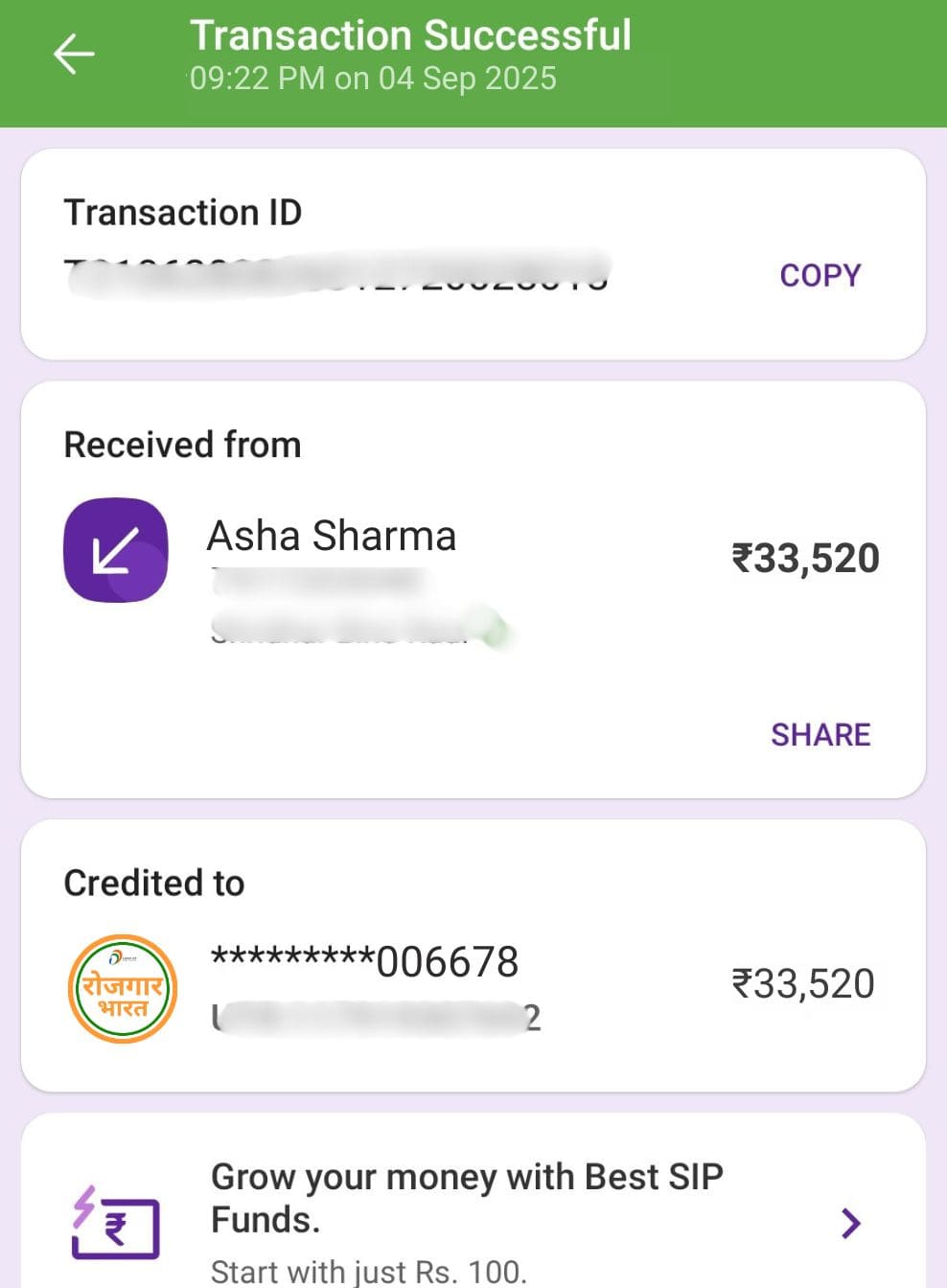
Task: Share the received payment details
Action: tap(820, 735)
